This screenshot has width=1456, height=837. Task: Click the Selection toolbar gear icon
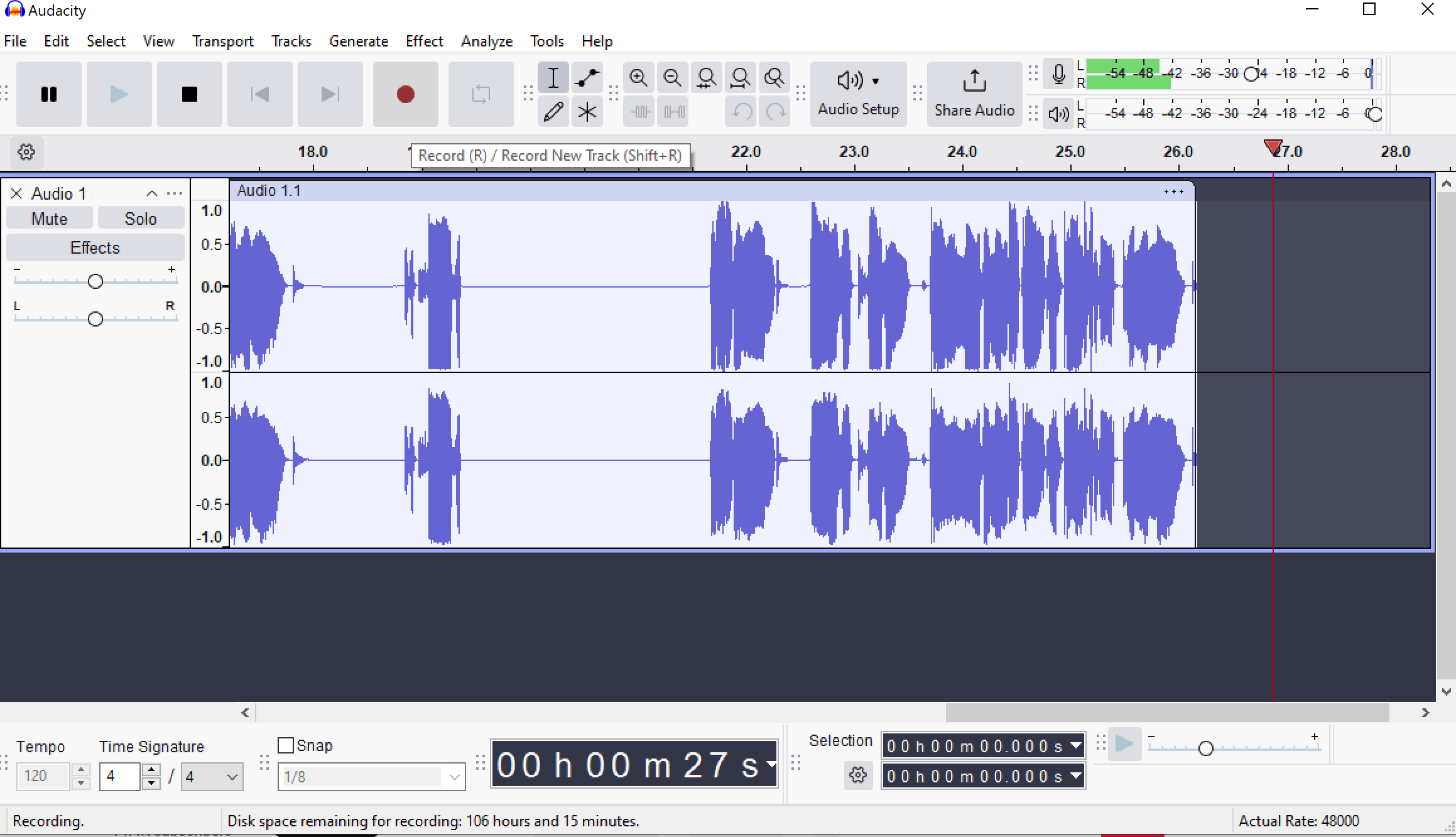click(x=858, y=775)
